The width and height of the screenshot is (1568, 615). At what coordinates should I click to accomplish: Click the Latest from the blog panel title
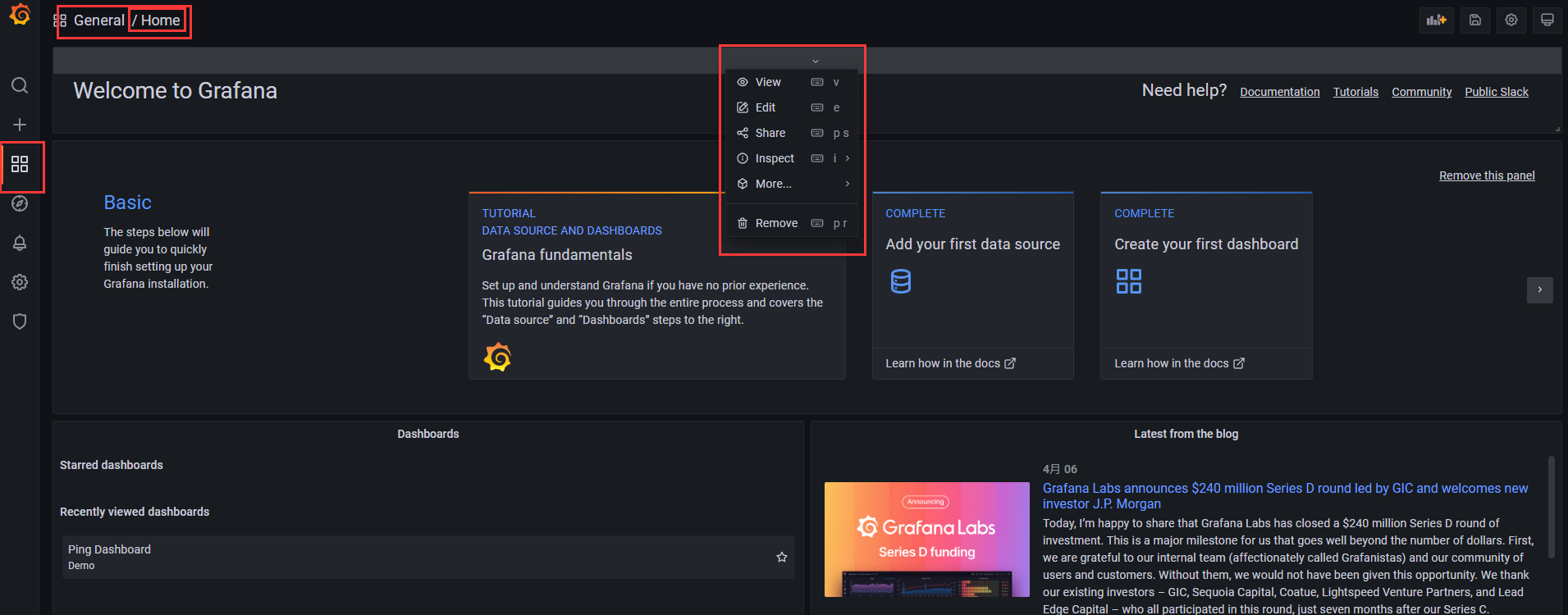click(x=1186, y=434)
